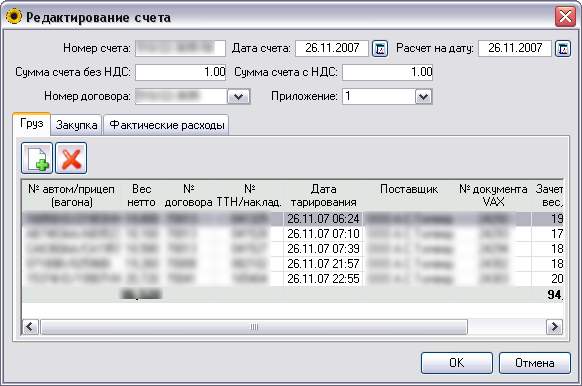Click the total cell showing 94
The image size is (582, 386).
[x=548, y=295]
